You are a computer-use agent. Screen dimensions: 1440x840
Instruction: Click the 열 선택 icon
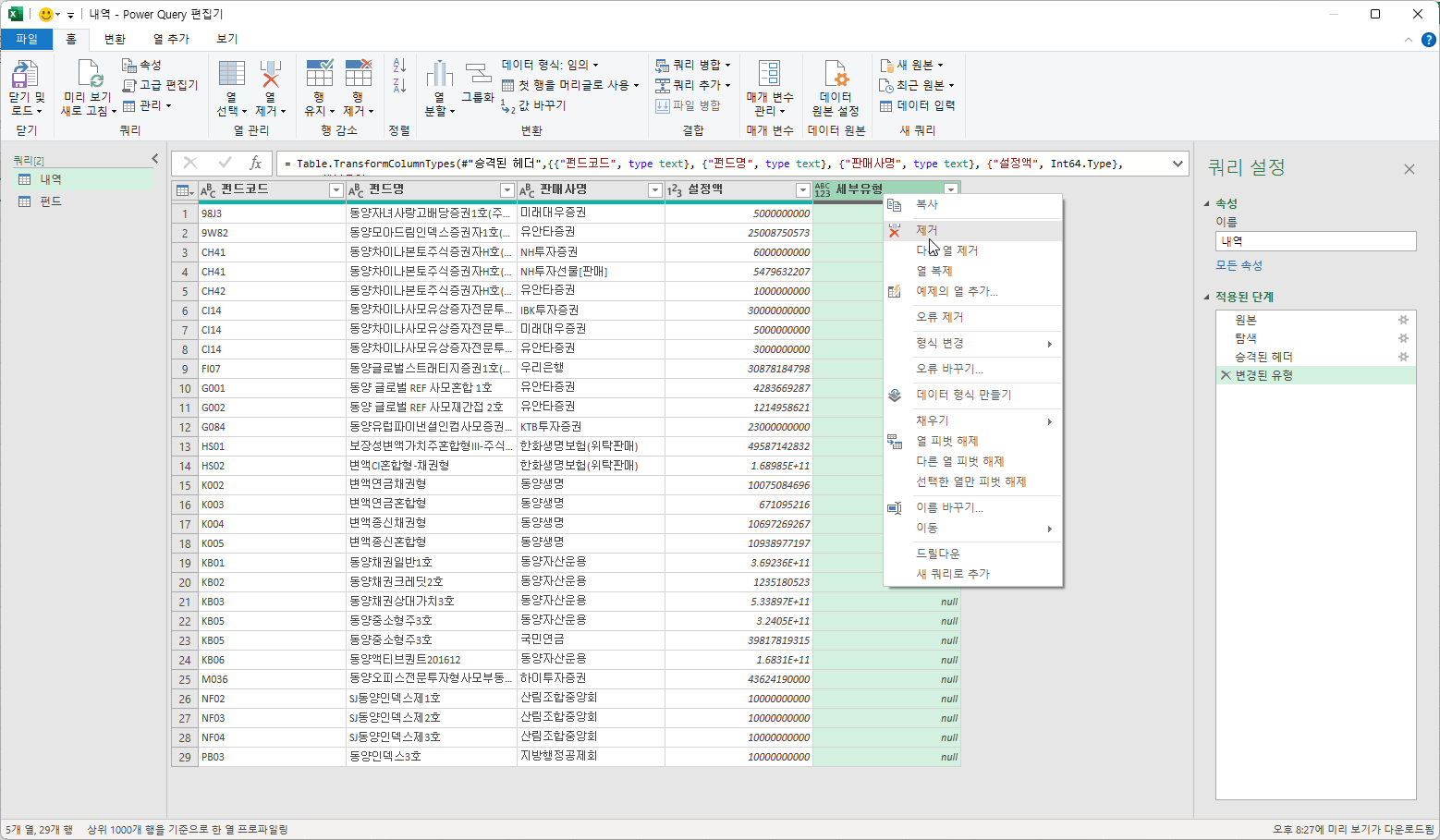[x=231, y=74]
